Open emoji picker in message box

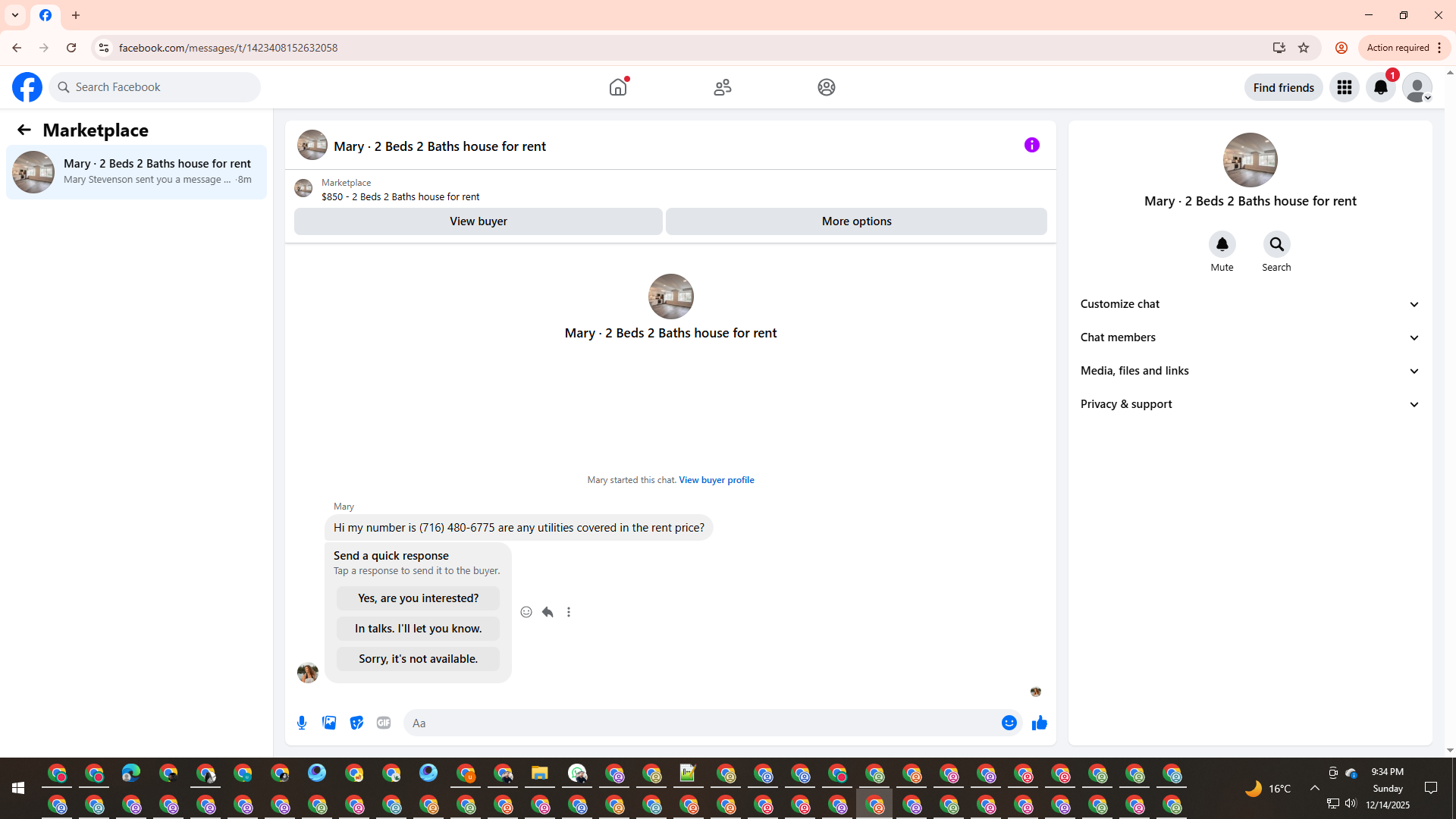click(x=1009, y=723)
